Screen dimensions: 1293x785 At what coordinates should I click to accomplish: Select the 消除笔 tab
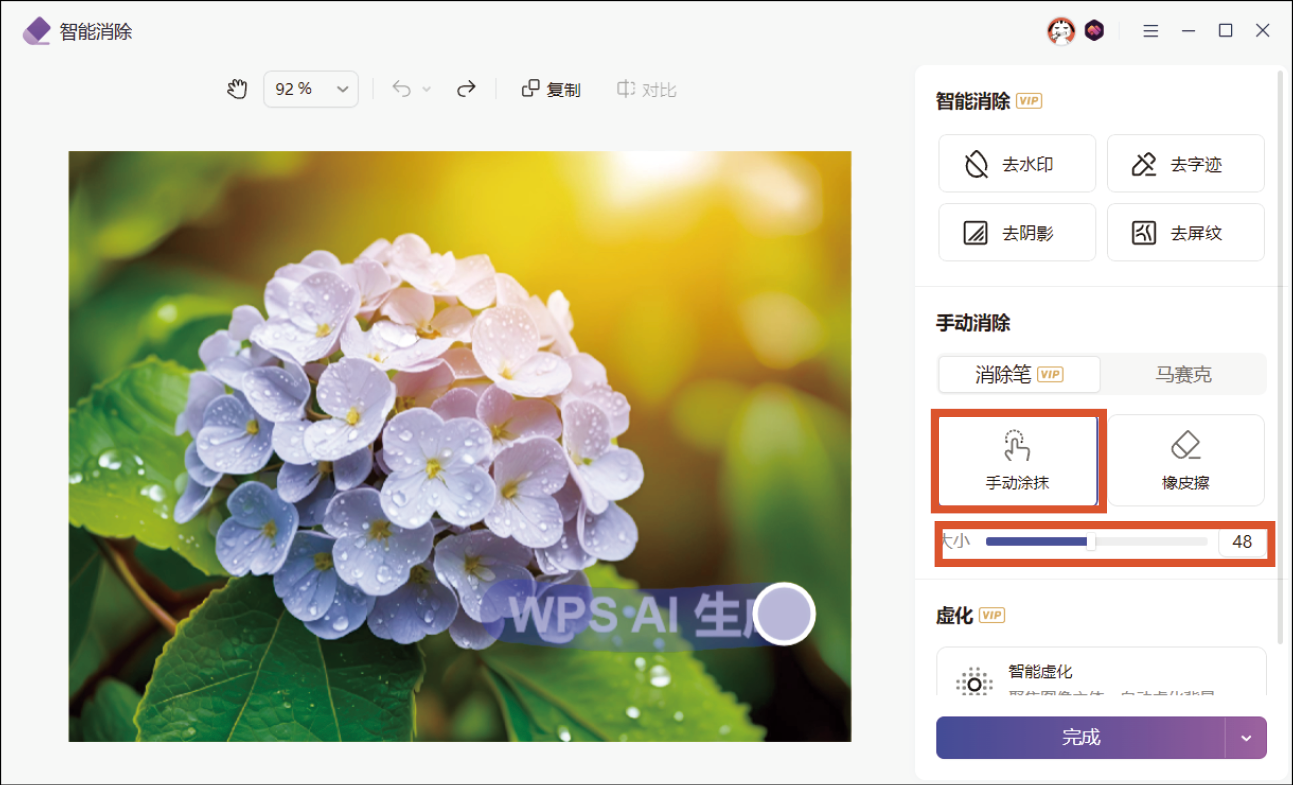point(1018,375)
